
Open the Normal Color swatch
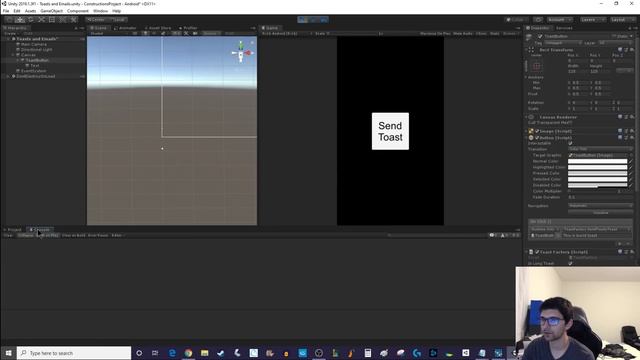tap(598, 161)
